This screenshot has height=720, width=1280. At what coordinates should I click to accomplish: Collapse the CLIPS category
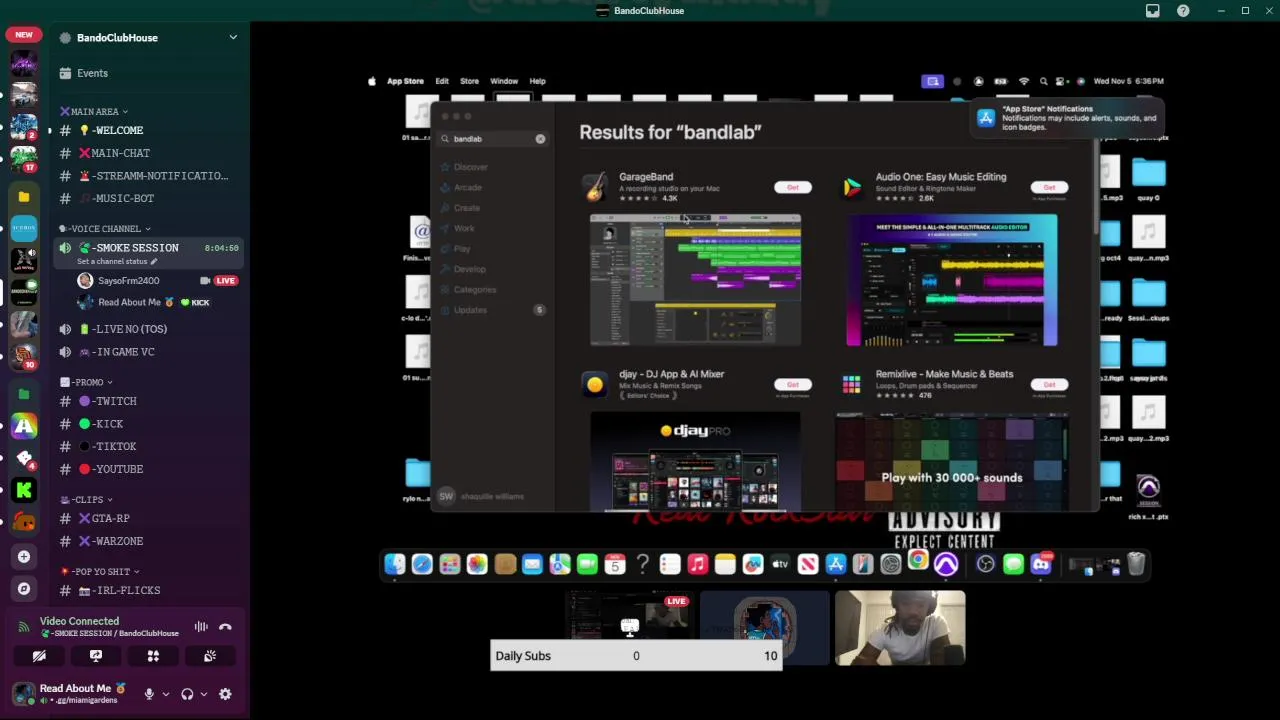pyautogui.click(x=86, y=499)
